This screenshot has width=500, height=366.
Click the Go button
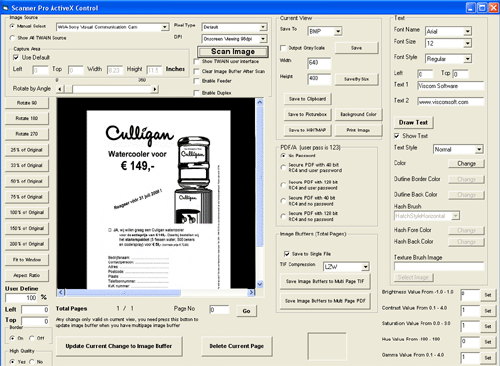tap(247, 311)
